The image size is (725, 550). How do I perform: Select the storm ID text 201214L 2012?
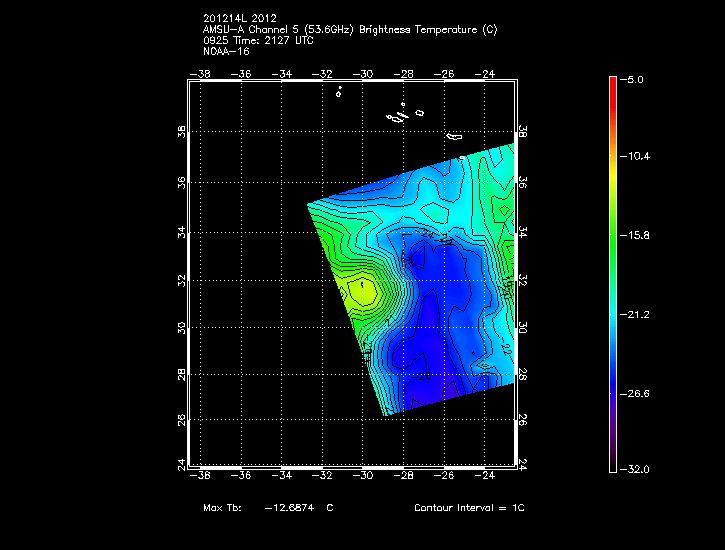tap(240, 18)
